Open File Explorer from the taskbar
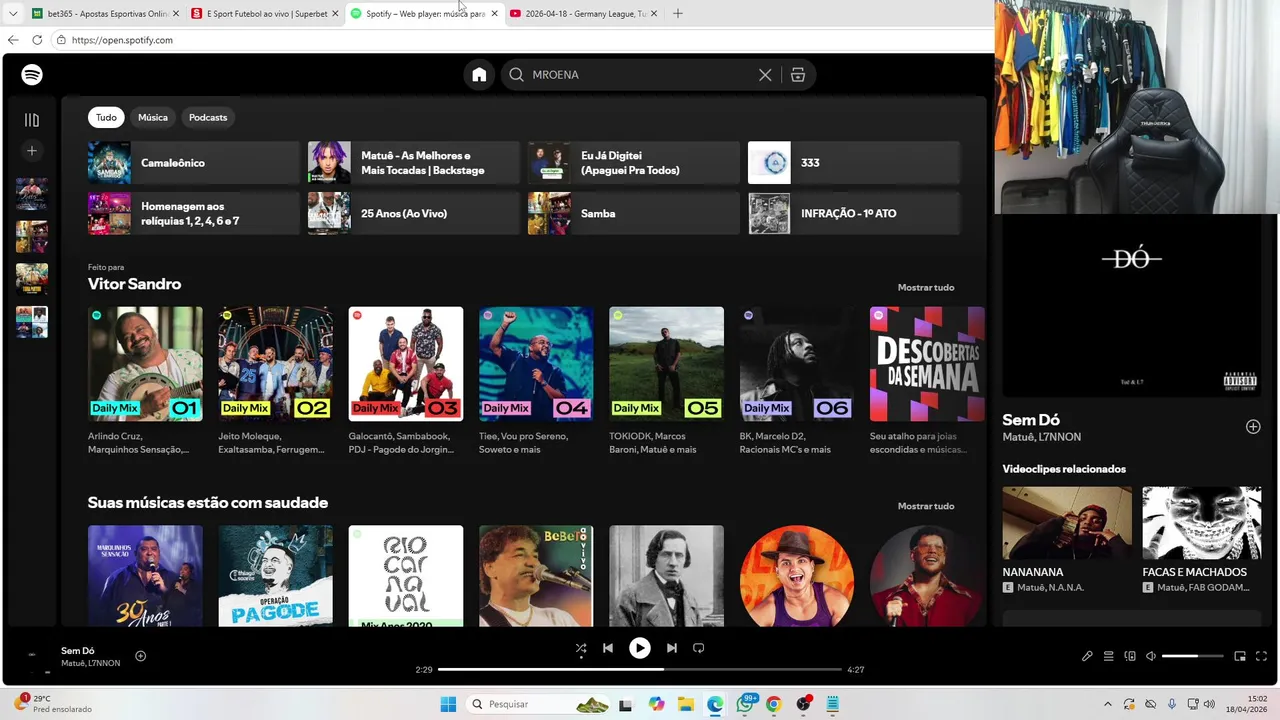Viewport: 1280px width, 720px height. click(x=685, y=704)
